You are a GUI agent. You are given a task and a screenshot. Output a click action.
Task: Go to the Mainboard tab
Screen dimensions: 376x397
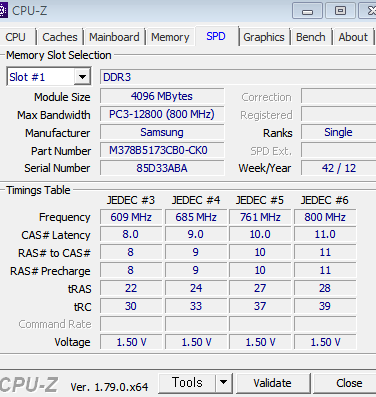click(x=114, y=37)
